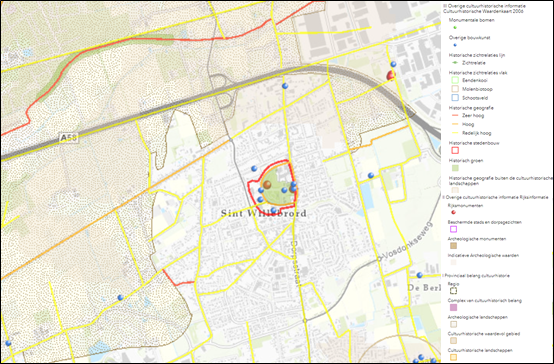This screenshot has height=364, width=554.
Task: Click the tan Molenbiotoop outline swatch
Action: click(x=455, y=89)
